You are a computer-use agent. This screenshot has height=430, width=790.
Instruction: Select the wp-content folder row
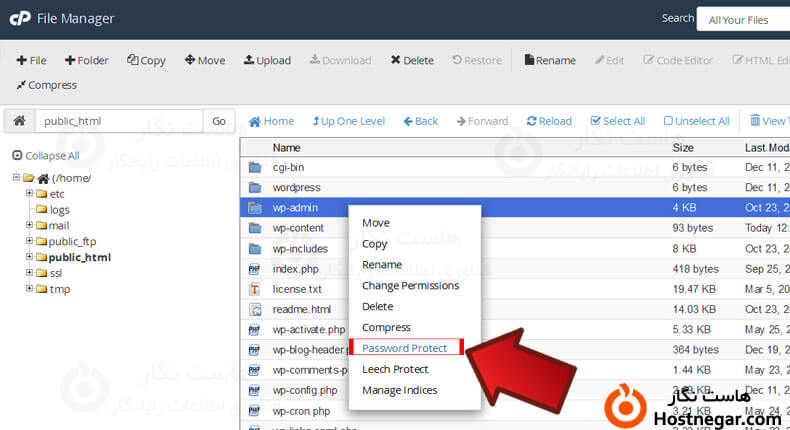[x=297, y=228]
